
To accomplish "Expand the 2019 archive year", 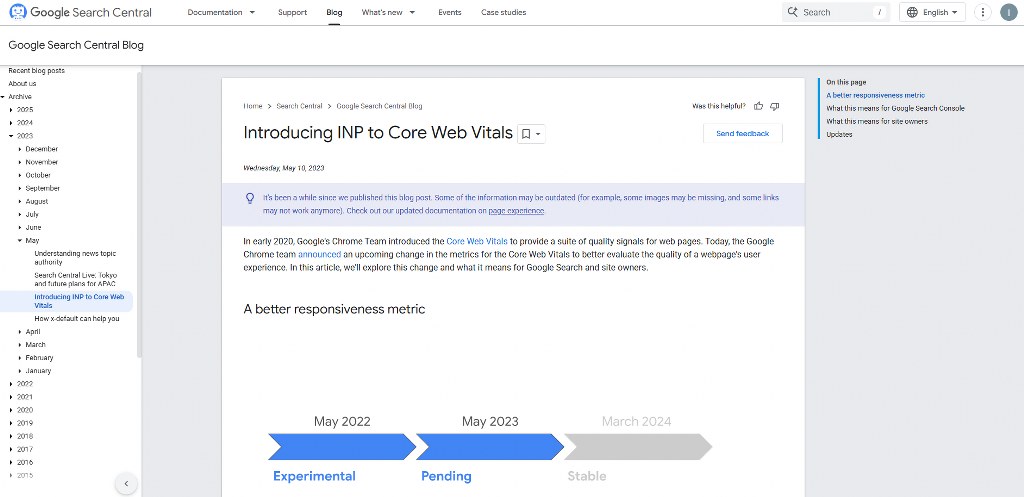I will pyautogui.click(x=12, y=423).
